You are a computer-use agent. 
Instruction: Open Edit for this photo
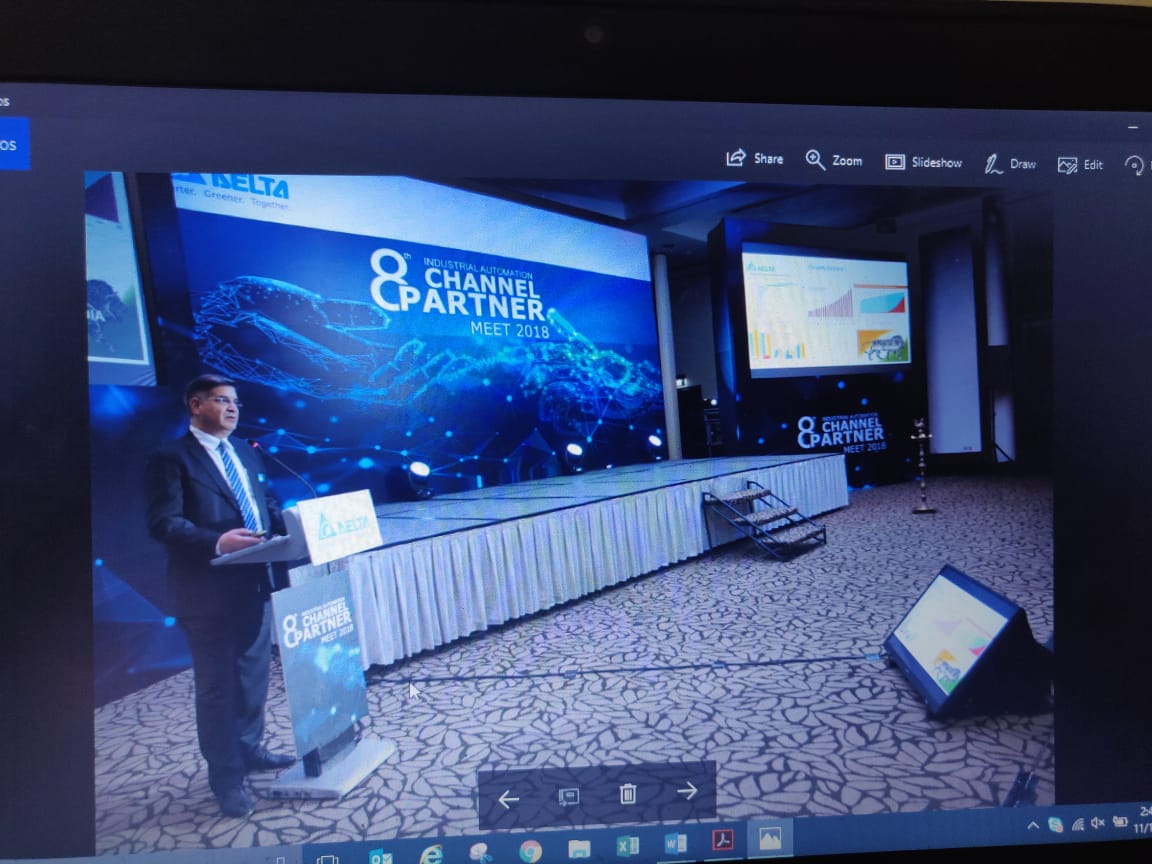[1080, 165]
